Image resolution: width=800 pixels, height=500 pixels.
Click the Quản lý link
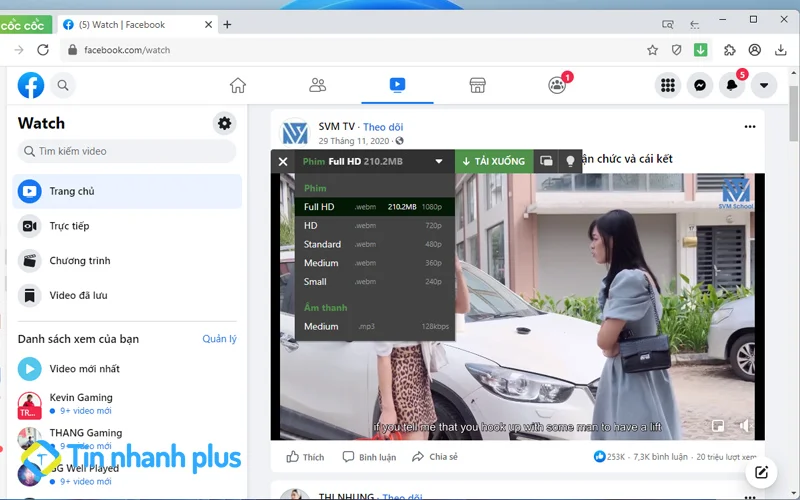219,339
